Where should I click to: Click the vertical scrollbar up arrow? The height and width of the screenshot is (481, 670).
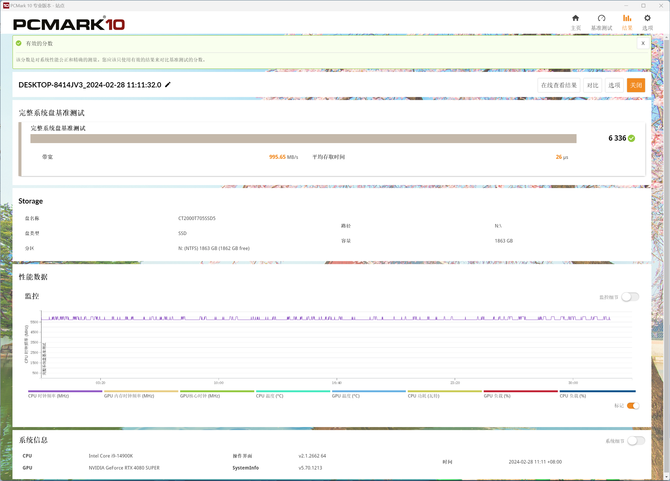666,38
